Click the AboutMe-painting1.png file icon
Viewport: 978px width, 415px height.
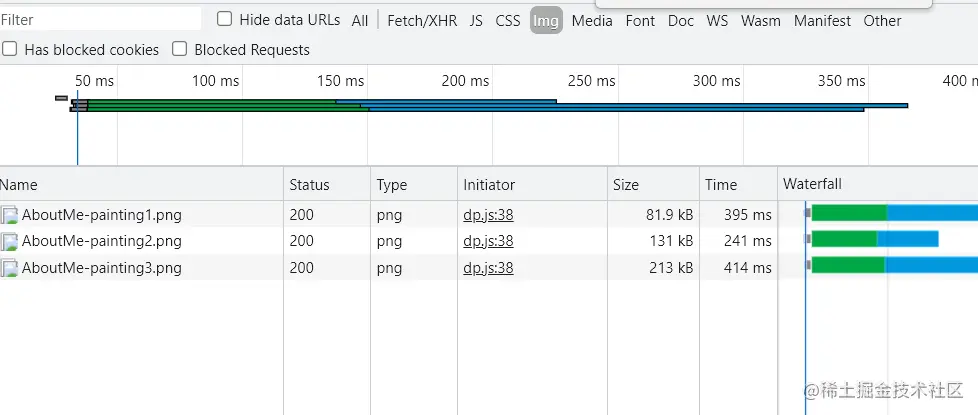click(10, 214)
